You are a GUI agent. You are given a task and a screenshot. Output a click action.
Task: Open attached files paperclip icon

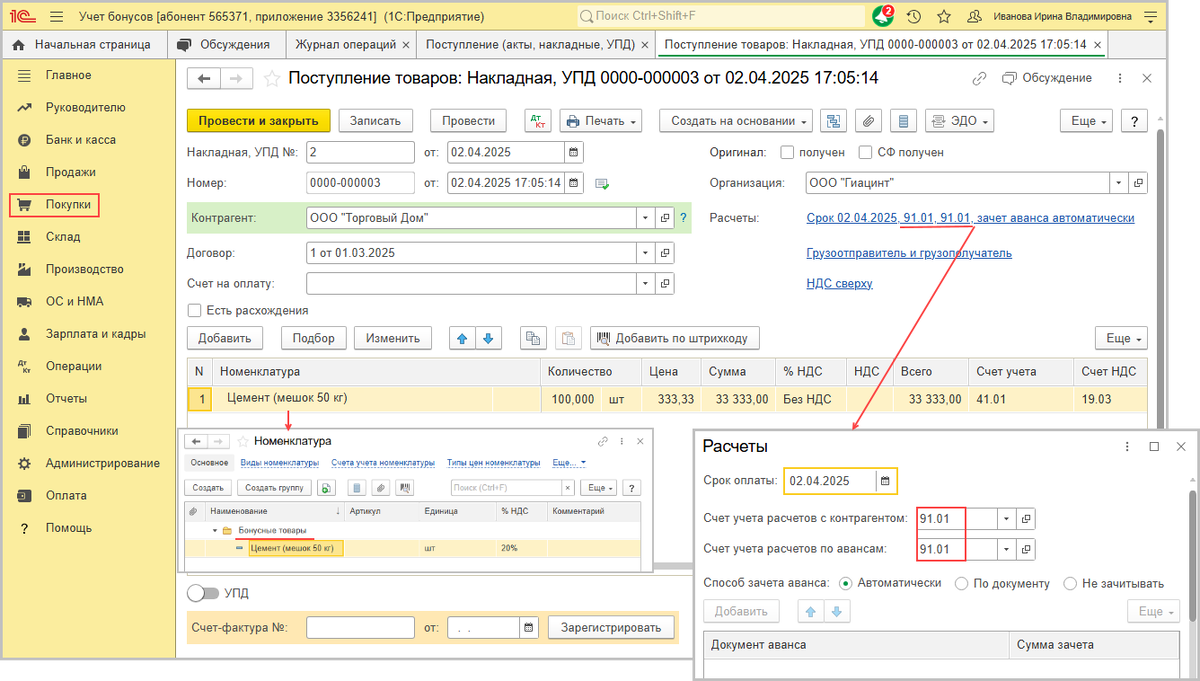click(x=869, y=121)
